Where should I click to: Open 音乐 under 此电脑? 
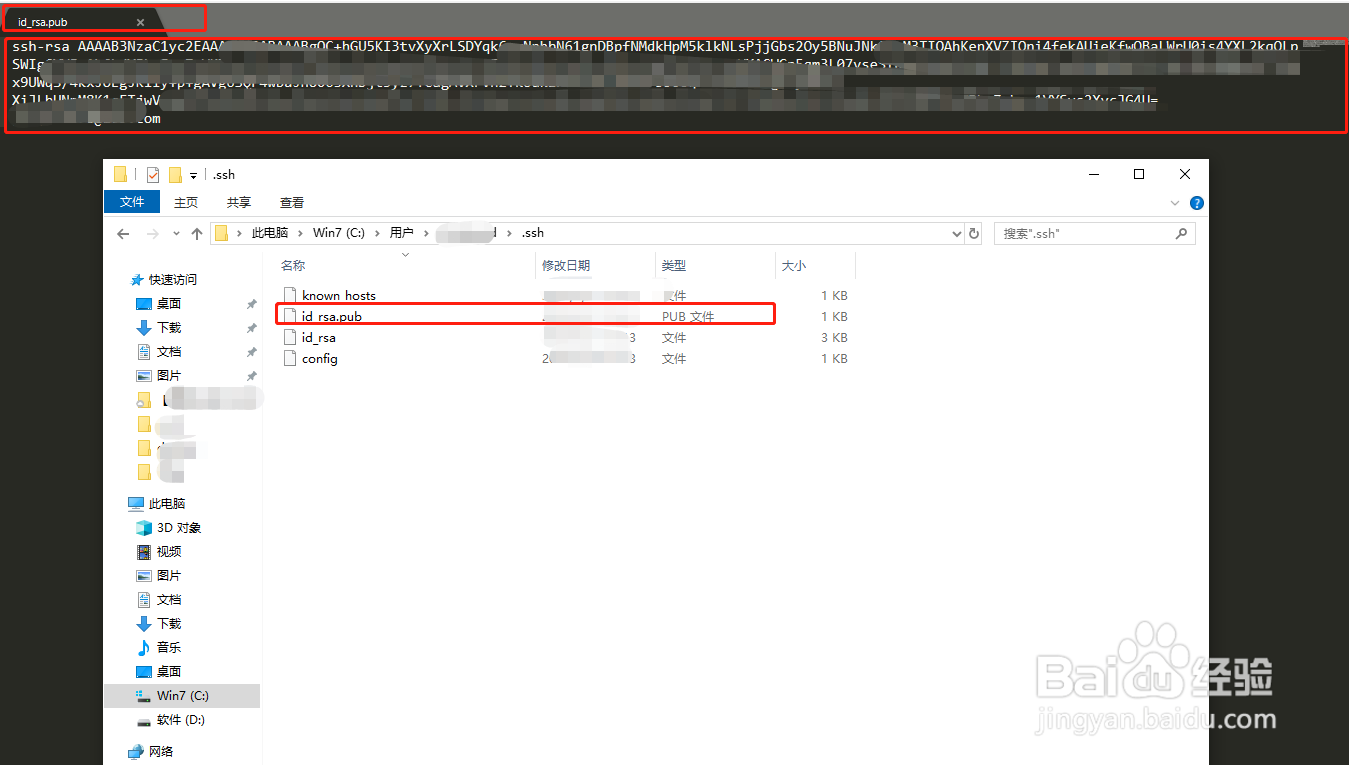tap(169, 647)
